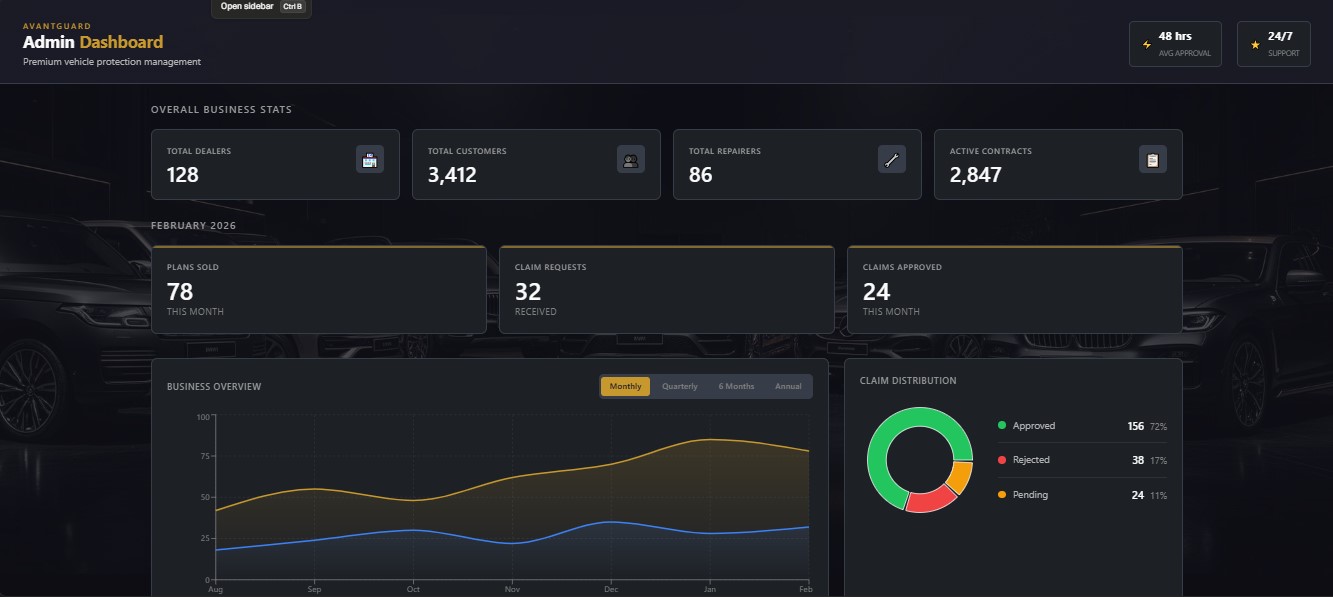
Task: Click the Claim Requests card showing 32
Action: click(667, 290)
